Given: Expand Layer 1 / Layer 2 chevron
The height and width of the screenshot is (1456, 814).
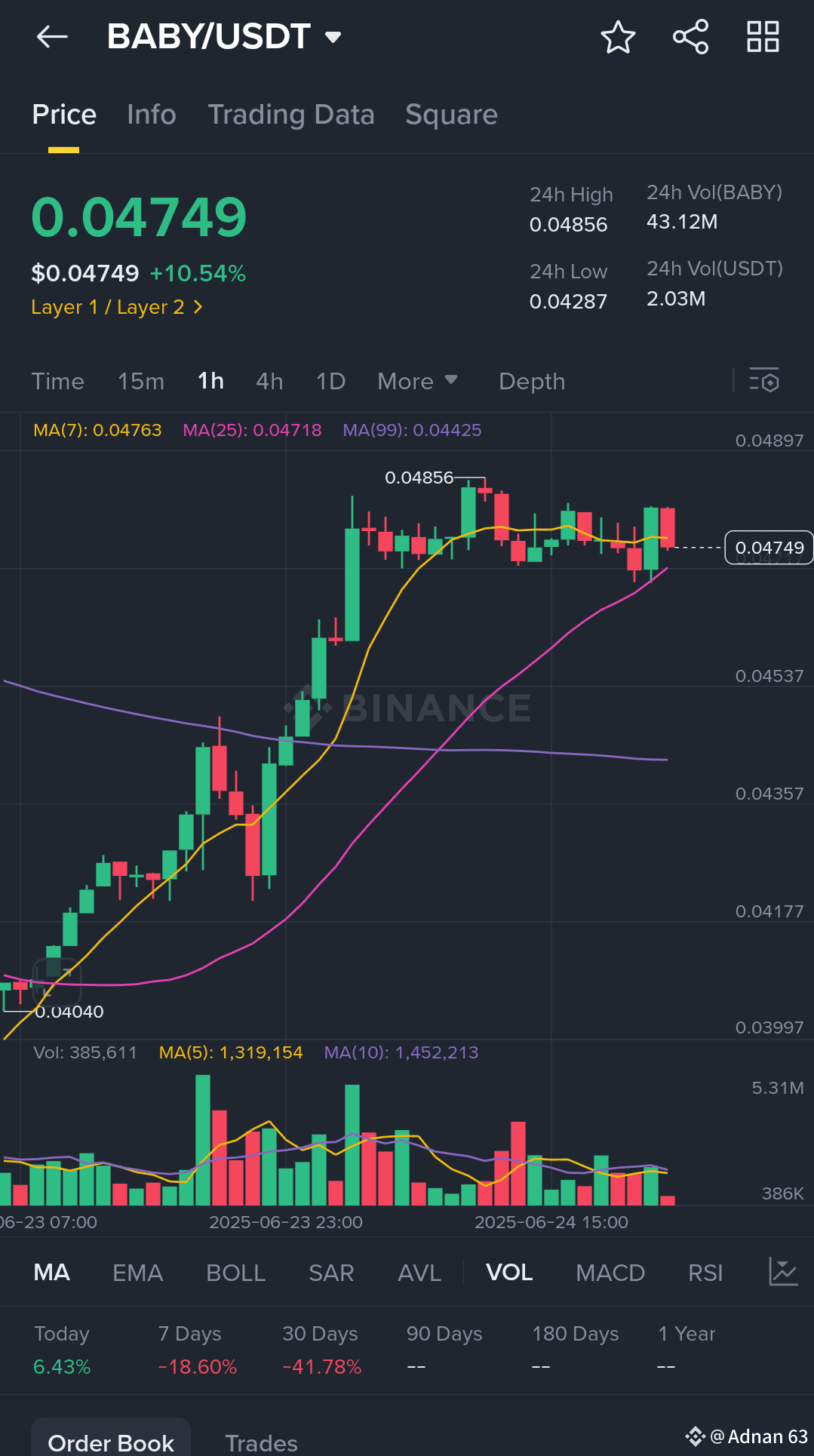Looking at the screenshot, I should point(198,307).
